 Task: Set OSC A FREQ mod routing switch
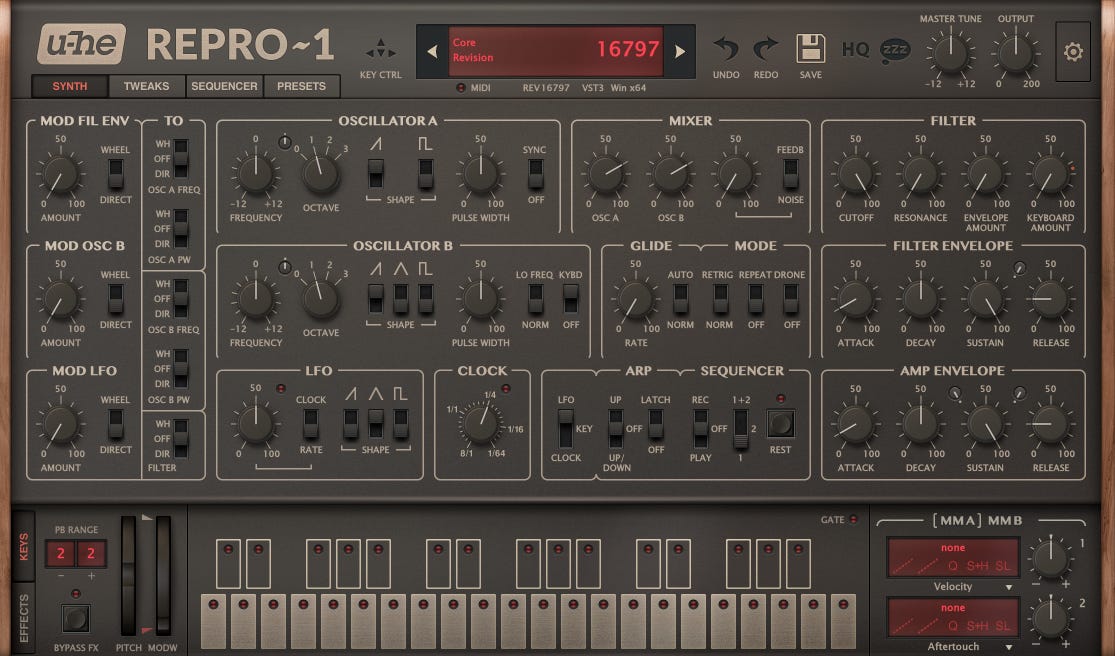point(181,158)
